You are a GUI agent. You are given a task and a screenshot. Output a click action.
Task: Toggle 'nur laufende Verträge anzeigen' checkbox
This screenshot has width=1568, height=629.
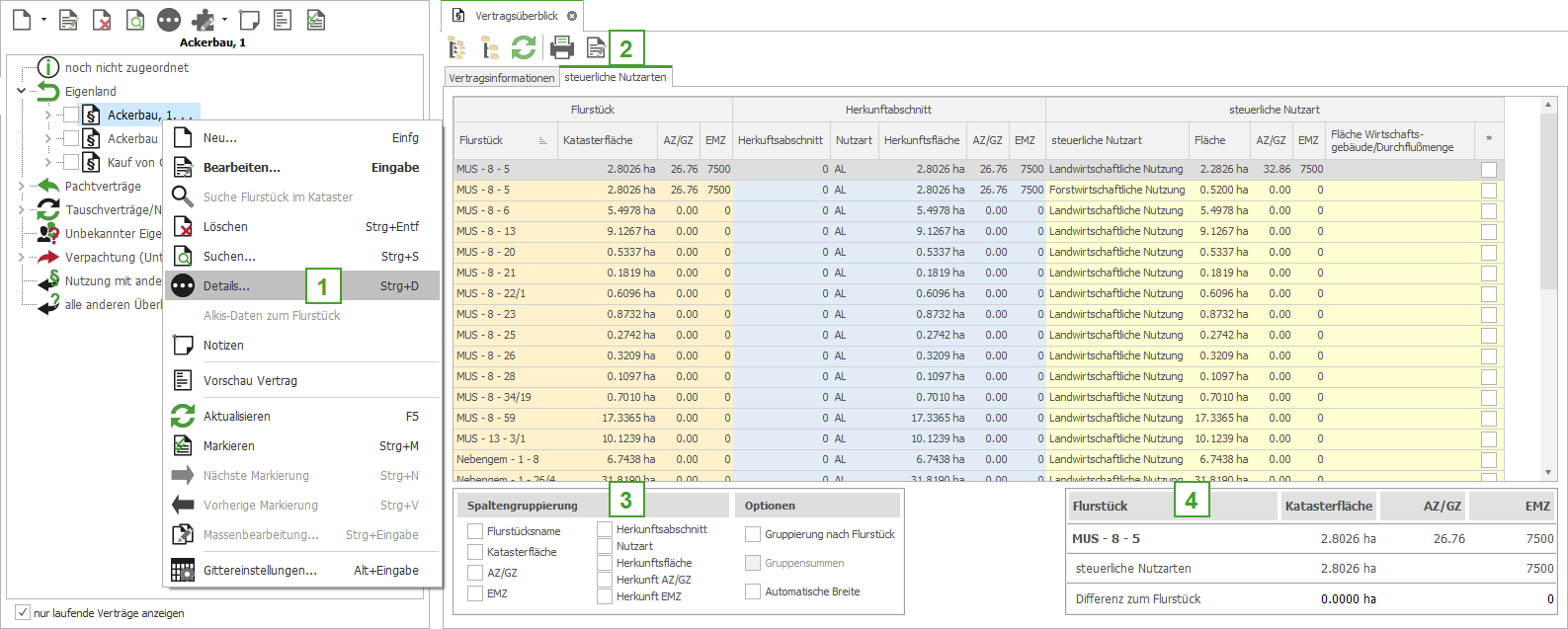point(23,612)
